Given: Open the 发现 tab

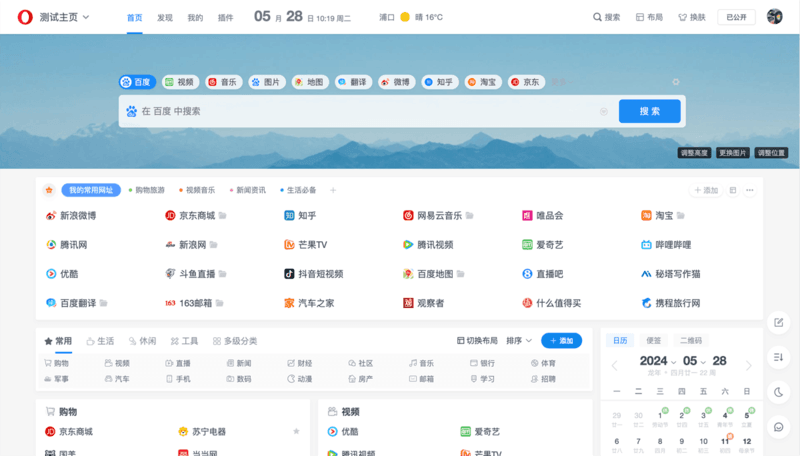Looking at the screenshot, I should [165, 18].
